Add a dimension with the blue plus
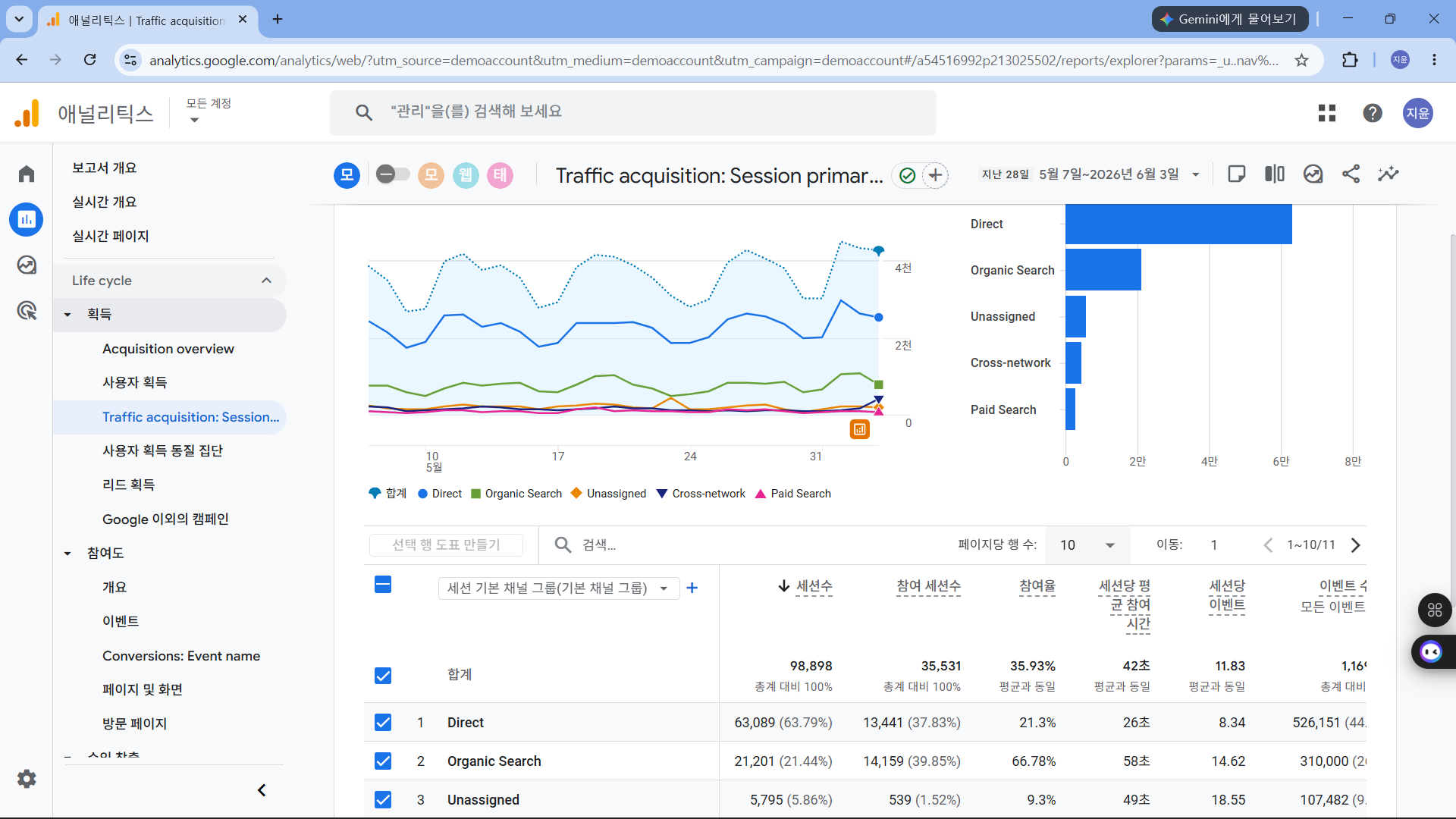Viewport: 1456px width, 819px height. point(692,588)
